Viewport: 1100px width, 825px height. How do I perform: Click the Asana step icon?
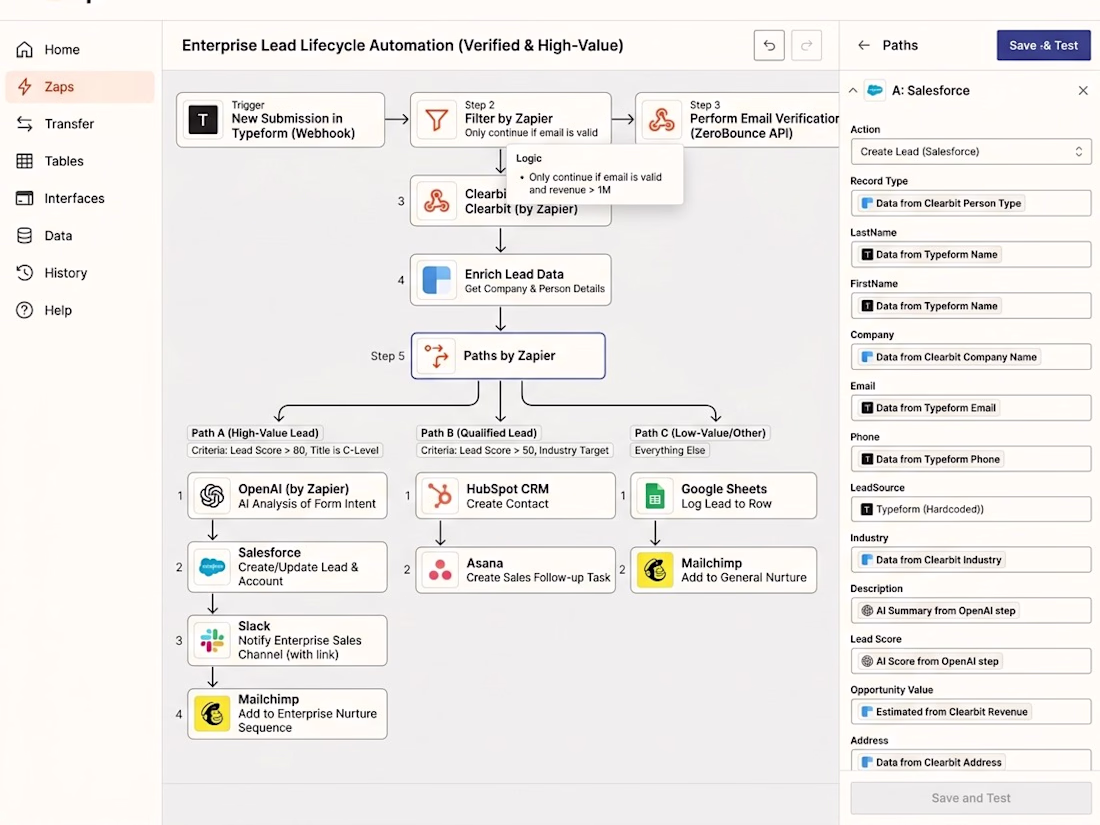point(441,570)
